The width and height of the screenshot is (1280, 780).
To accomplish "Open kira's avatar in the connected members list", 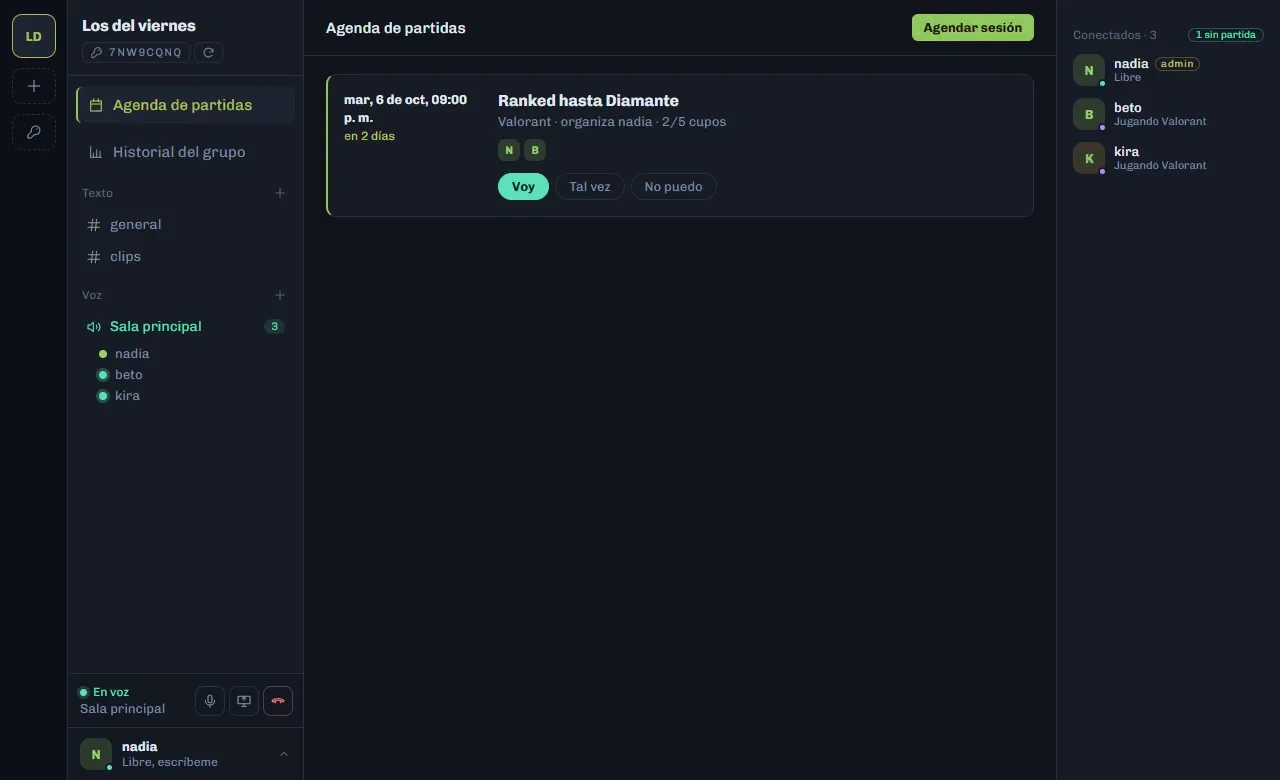I will pos(1089,158).
